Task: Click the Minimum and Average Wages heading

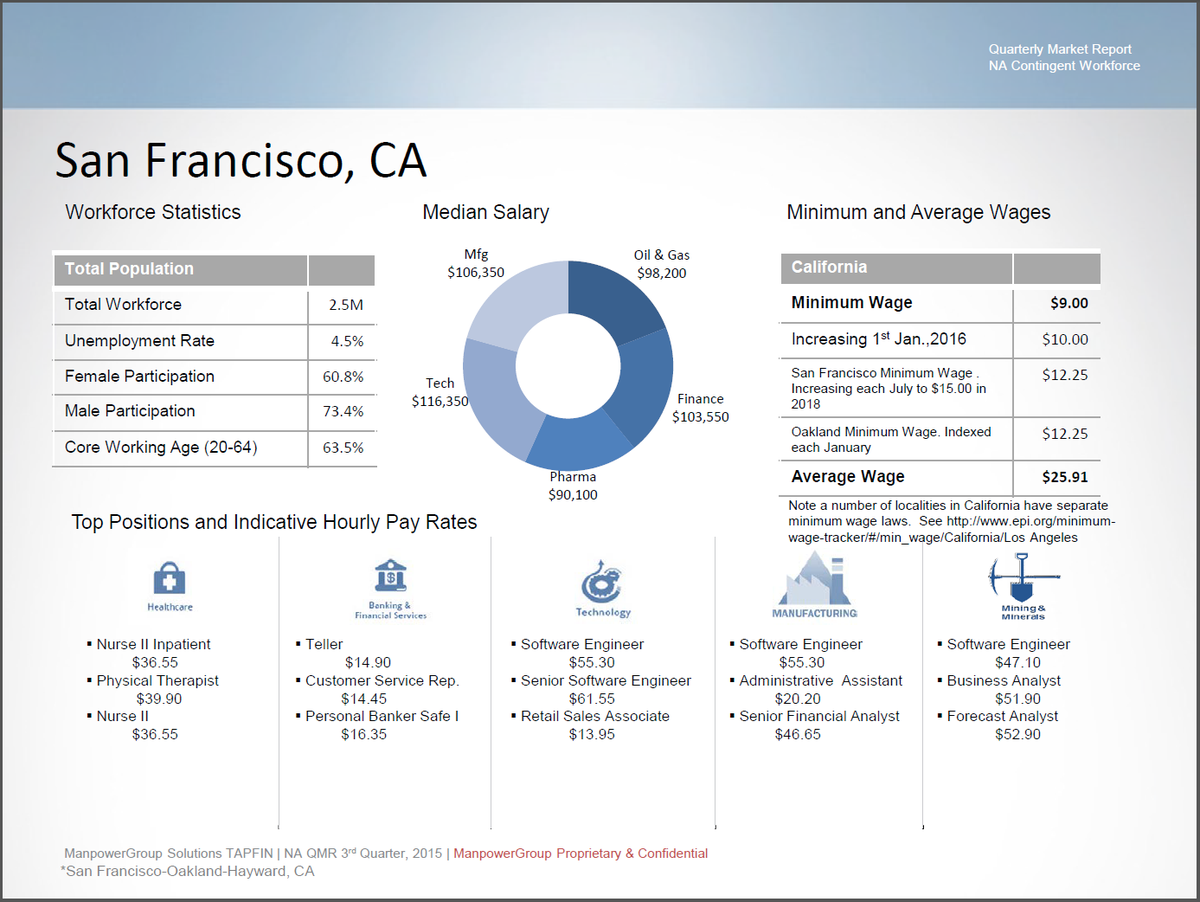Action: click(x=918, y=212)
